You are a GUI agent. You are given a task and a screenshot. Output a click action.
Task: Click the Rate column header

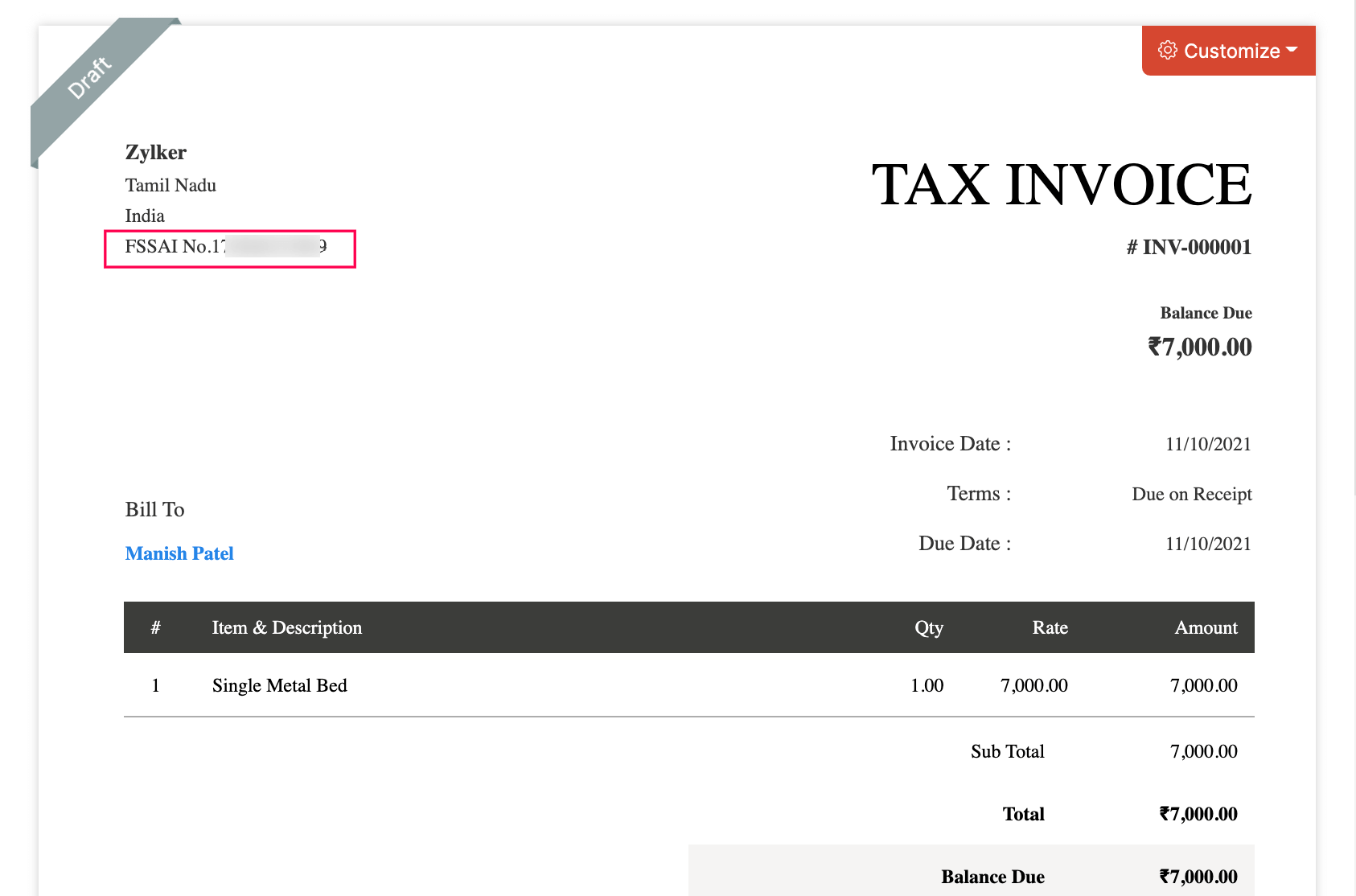click(1050, 627)
